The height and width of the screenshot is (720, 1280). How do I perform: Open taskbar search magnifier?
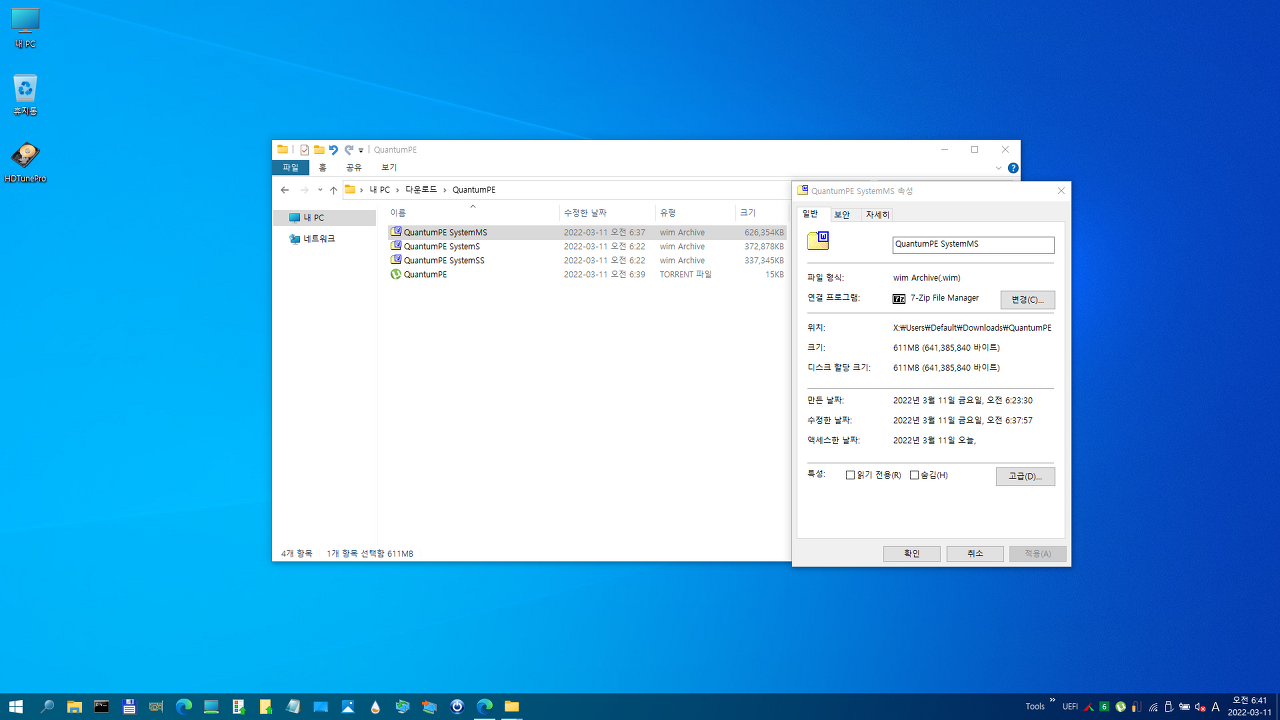pos(47,706)
